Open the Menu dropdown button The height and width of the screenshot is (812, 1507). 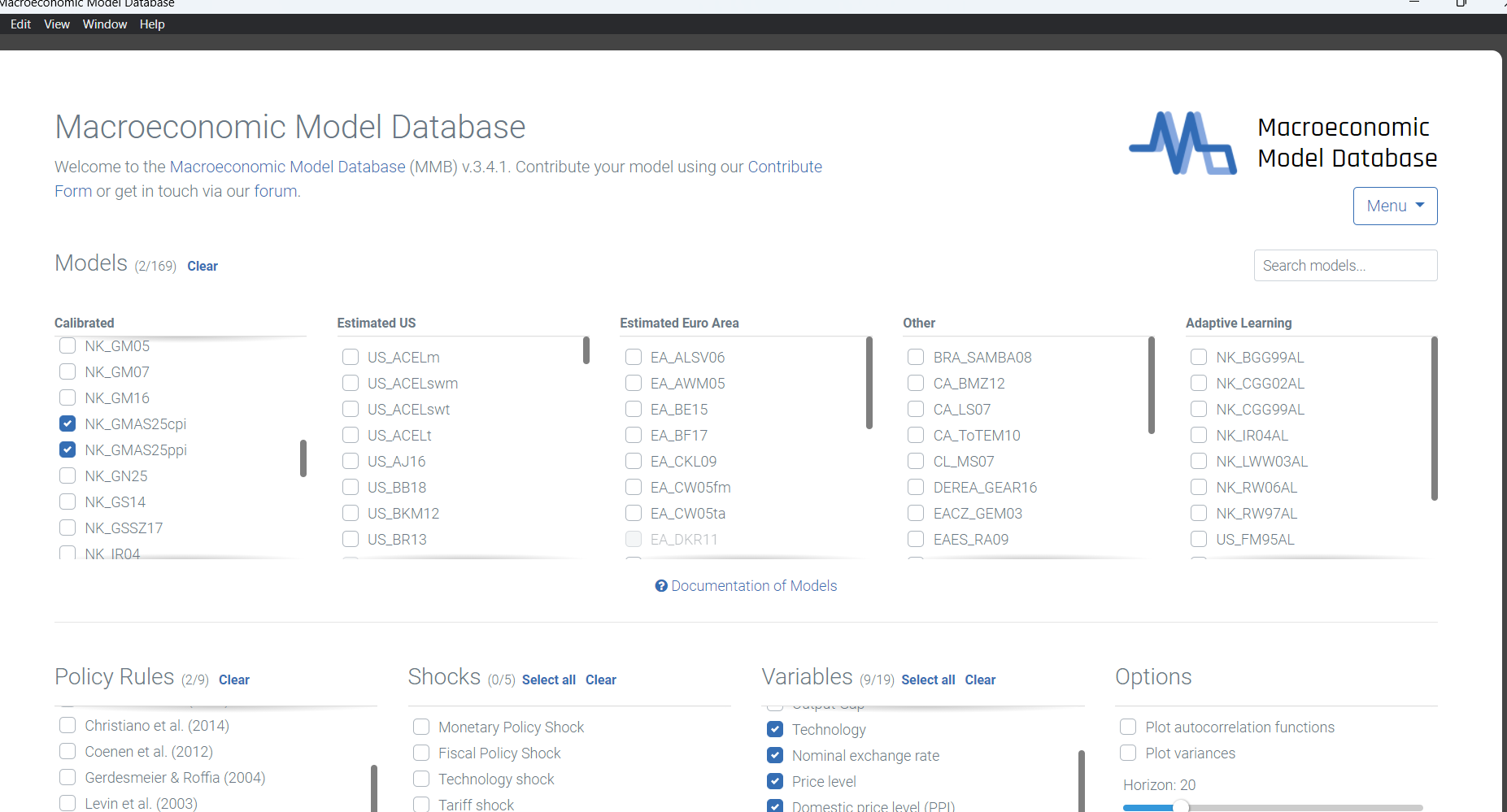pos(1395,206)
